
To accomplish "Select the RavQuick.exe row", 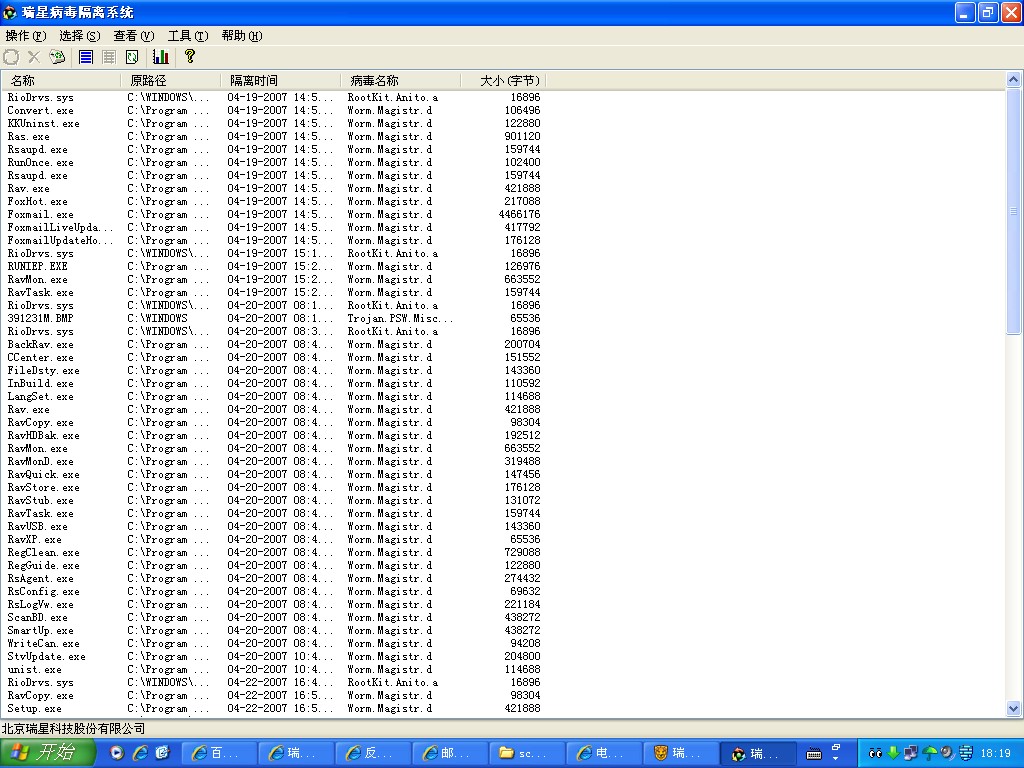I will pos(274,474).
